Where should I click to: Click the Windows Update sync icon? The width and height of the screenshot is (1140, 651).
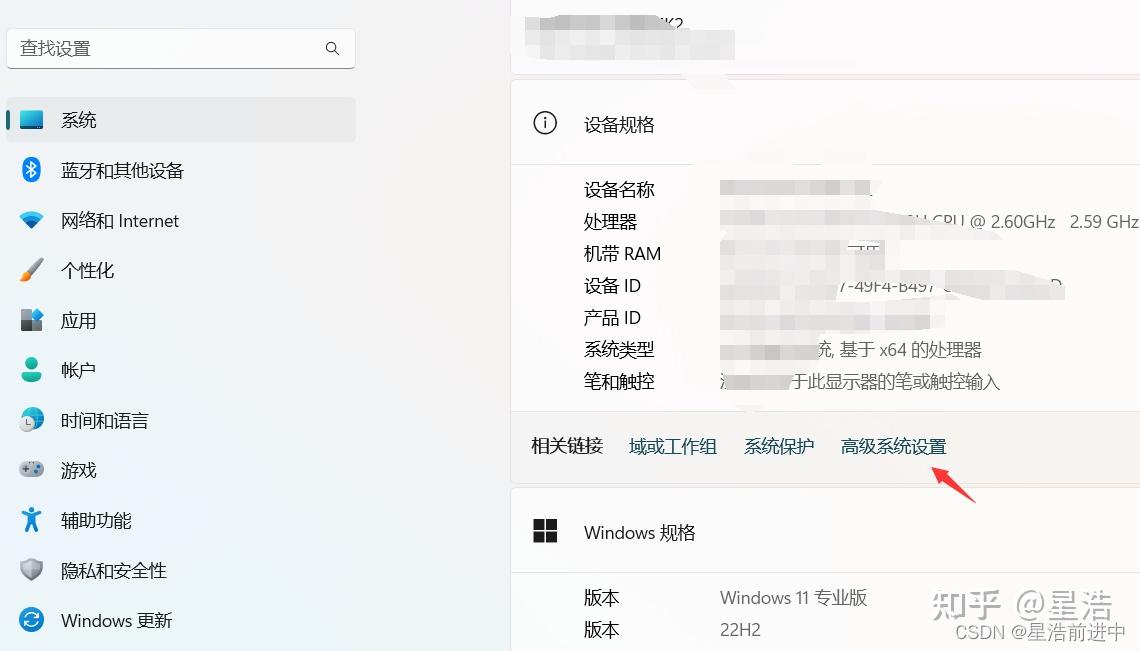[x=31, y=620]
